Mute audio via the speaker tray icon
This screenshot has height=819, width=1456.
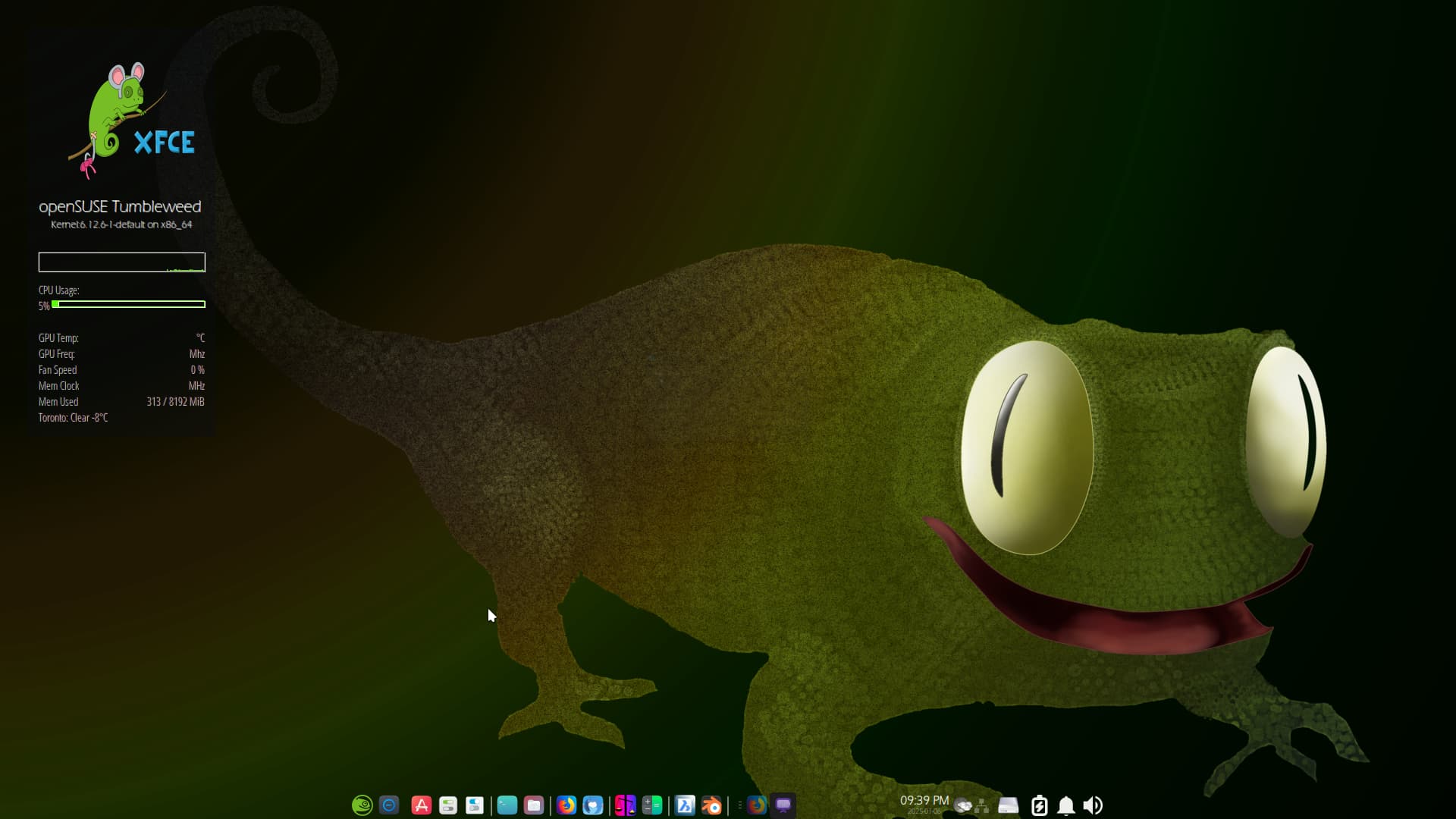point(1093,805)
